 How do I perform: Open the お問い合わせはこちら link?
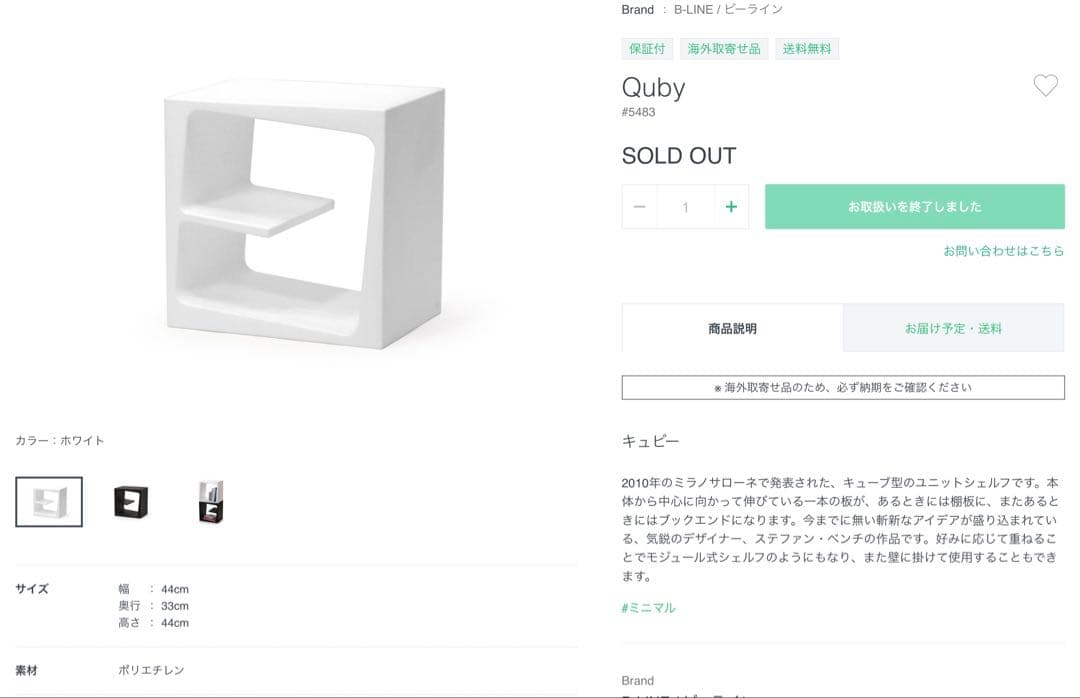(1002, 252)
